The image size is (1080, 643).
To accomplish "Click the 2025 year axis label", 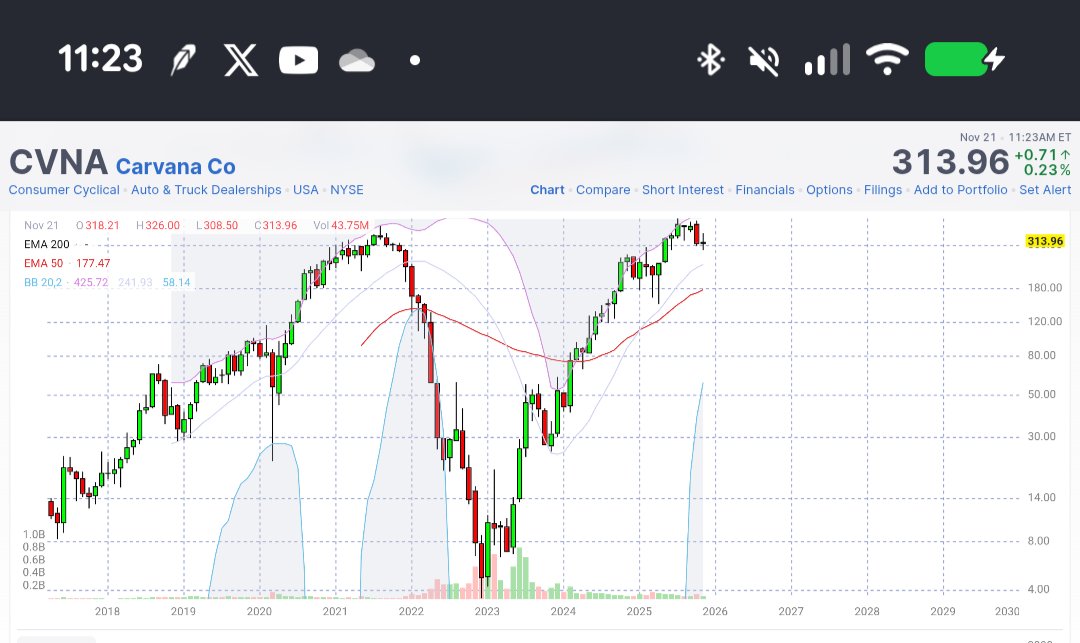I will click(x=639, y=611).
